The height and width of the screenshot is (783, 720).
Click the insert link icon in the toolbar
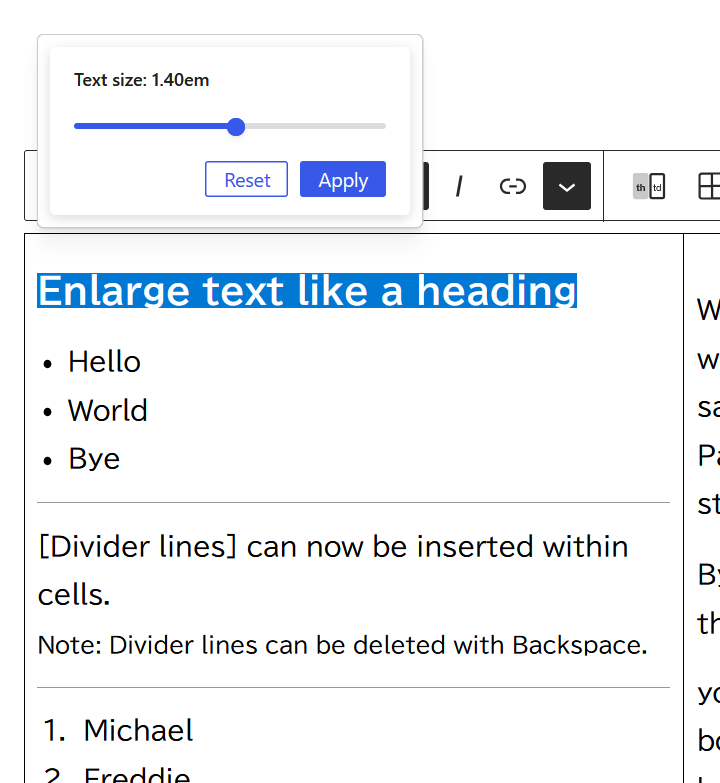513,186
